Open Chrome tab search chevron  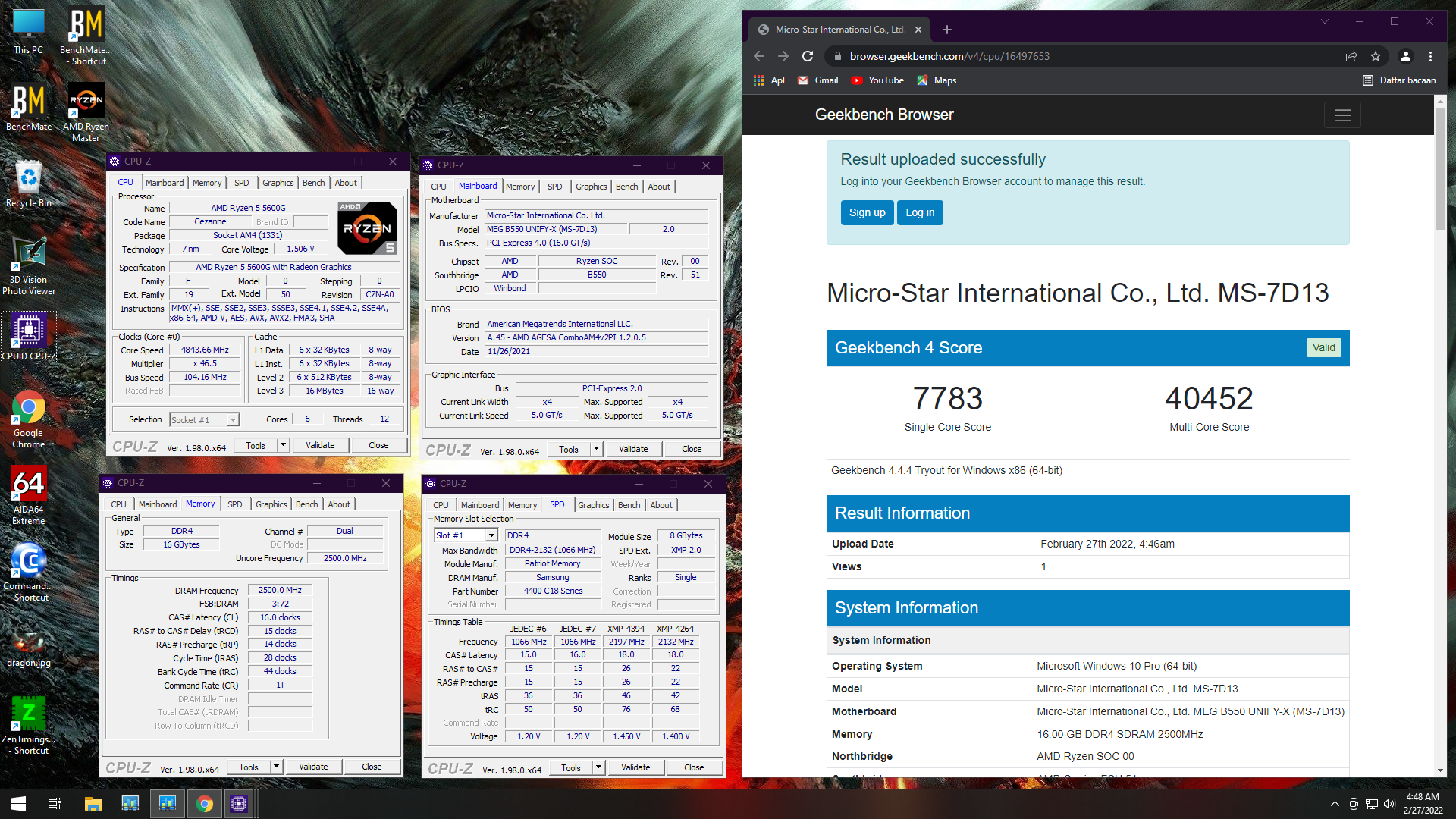point(1325,21)
